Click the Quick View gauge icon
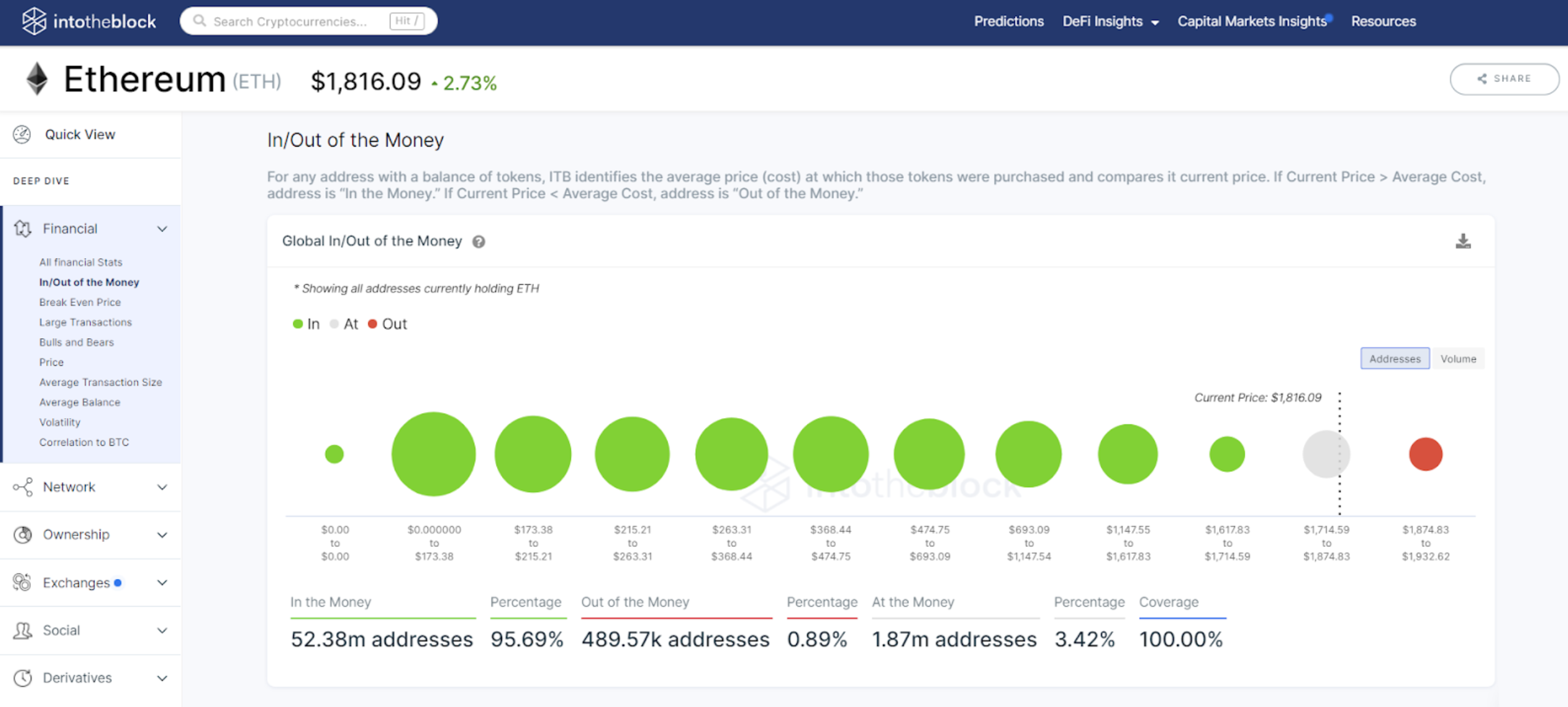 22,134
